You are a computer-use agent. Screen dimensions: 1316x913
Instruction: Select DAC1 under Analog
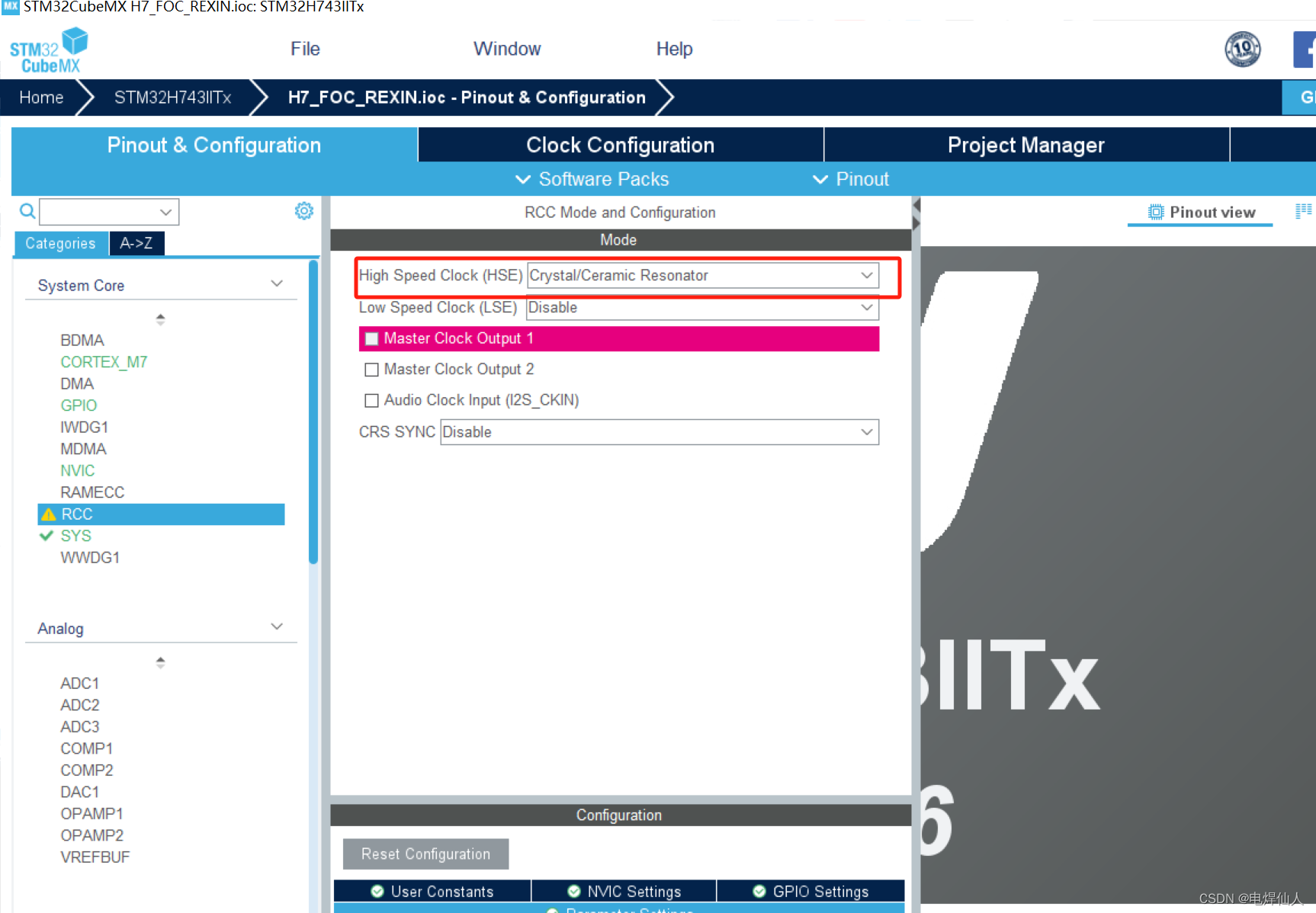coord(80,792)
